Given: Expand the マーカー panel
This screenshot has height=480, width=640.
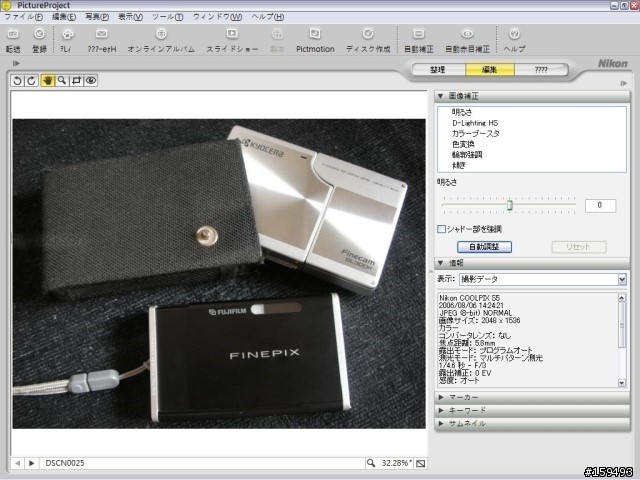Looking at the screenshot, I should coord(441,397).
